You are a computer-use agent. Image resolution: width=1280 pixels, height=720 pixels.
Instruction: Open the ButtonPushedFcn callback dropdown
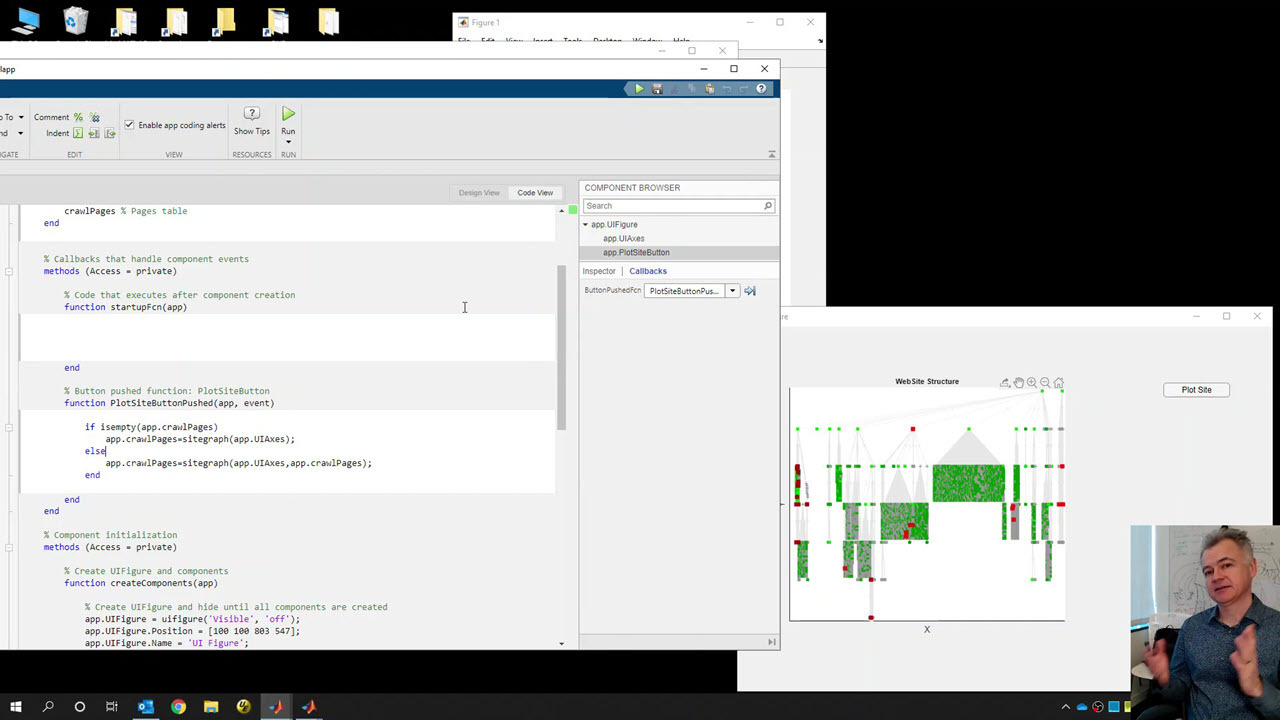[732, 291]
